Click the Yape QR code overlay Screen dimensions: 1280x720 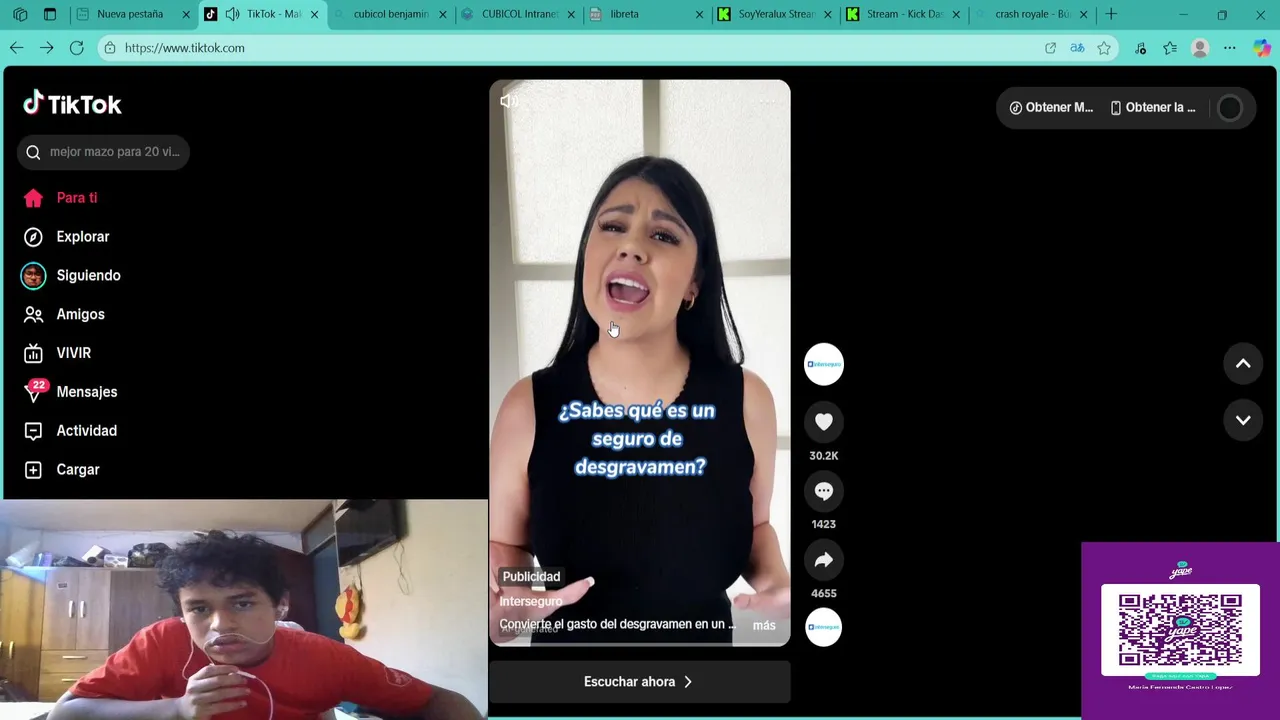coord(1180,630)
